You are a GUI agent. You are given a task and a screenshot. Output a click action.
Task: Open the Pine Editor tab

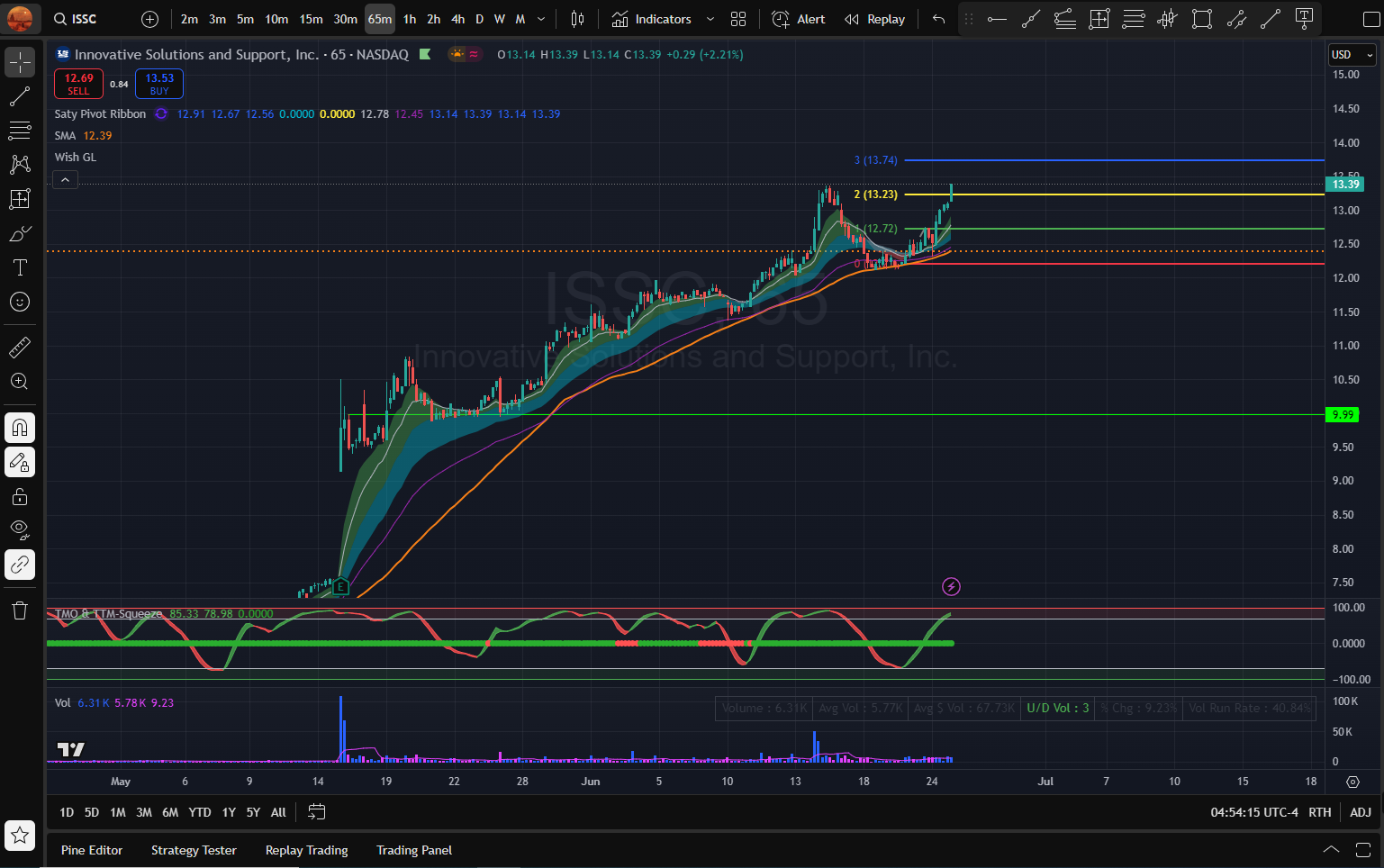92,850
